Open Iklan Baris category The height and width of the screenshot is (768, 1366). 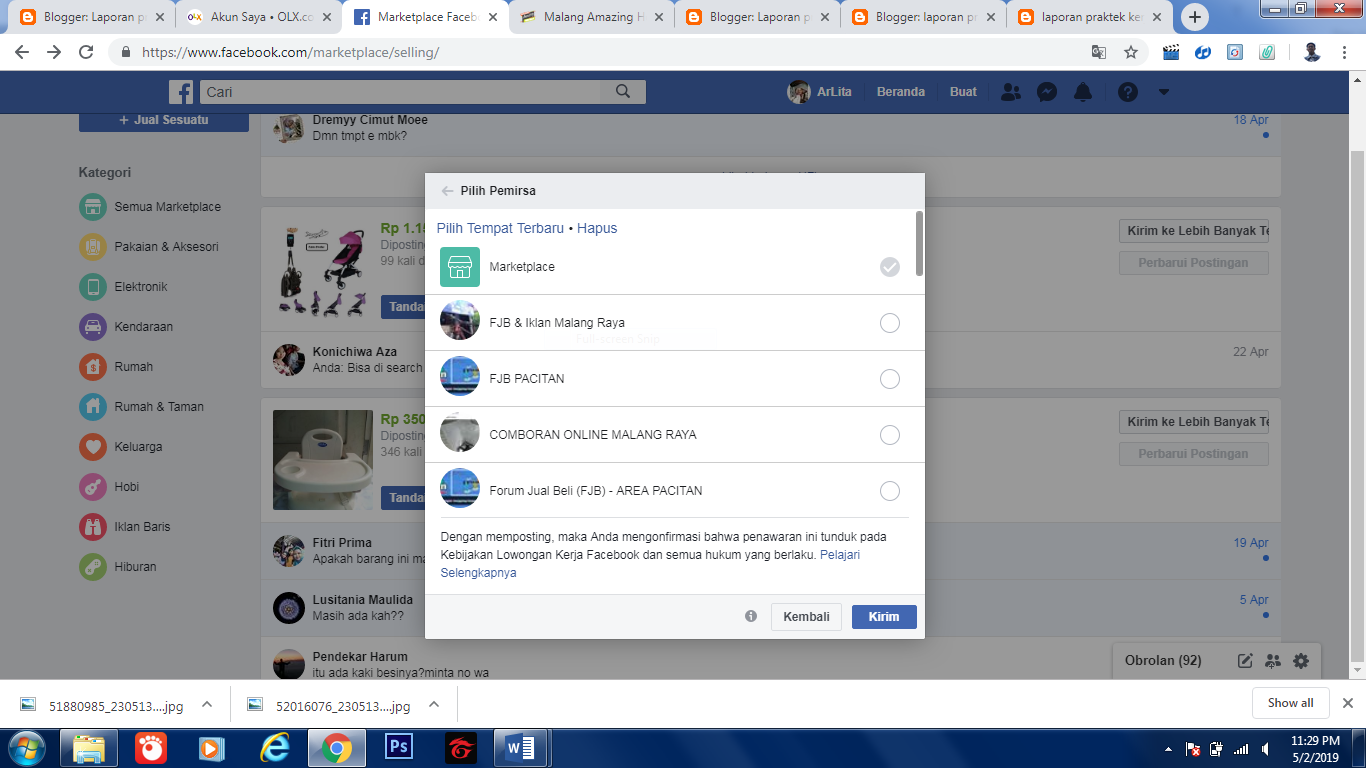[x=125, y=527]
